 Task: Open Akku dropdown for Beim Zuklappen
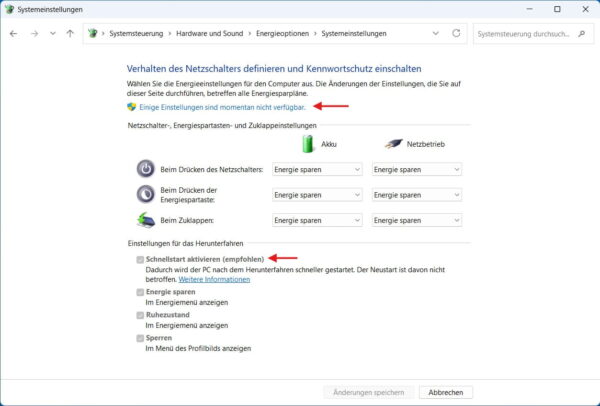(317, 220)
